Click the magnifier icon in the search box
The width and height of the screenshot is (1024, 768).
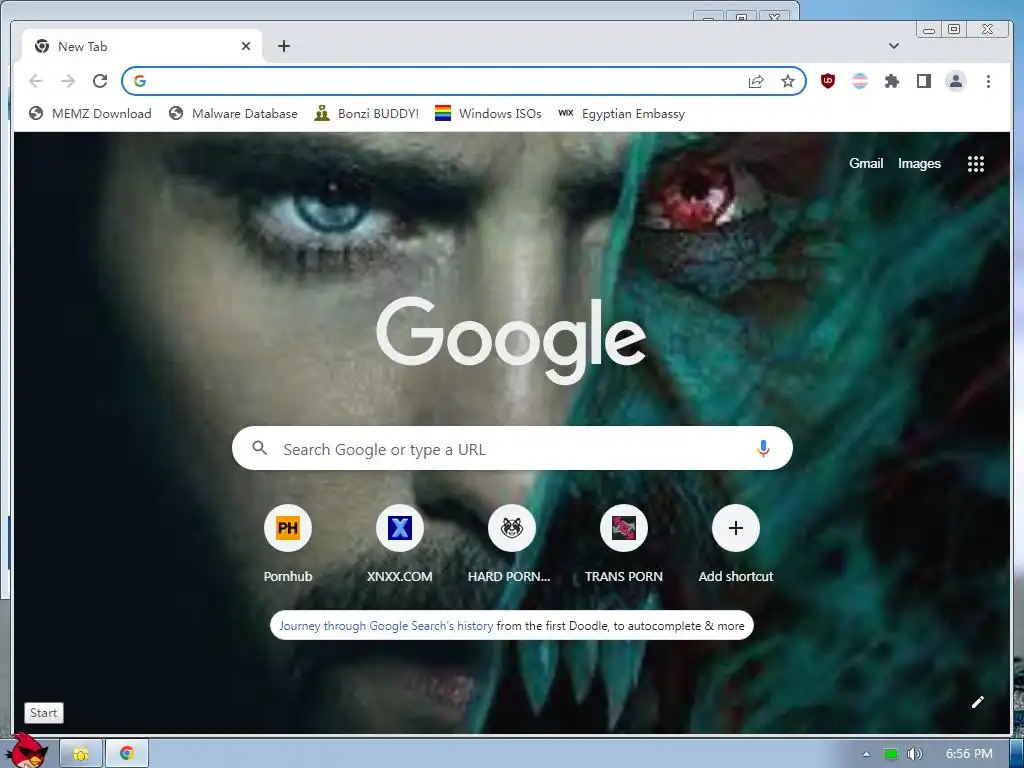click(x=259, y=448)
